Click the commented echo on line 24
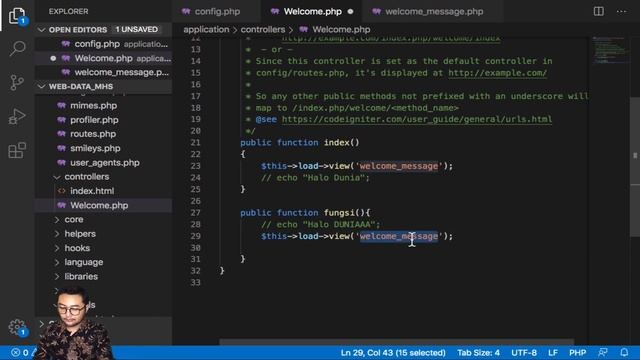Screen dimensions: 640x360 tap(315, 178)
